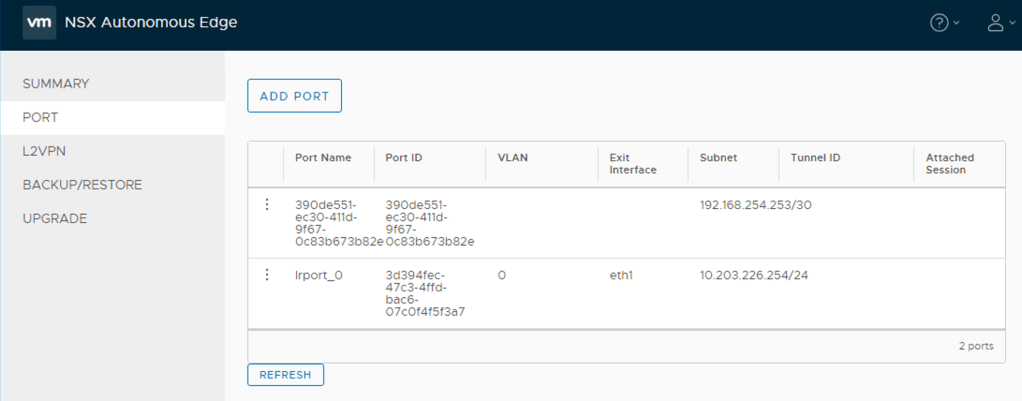Click the VLAN column header
The width and height of the screenshot is (1022, 401).
[512, 157]
